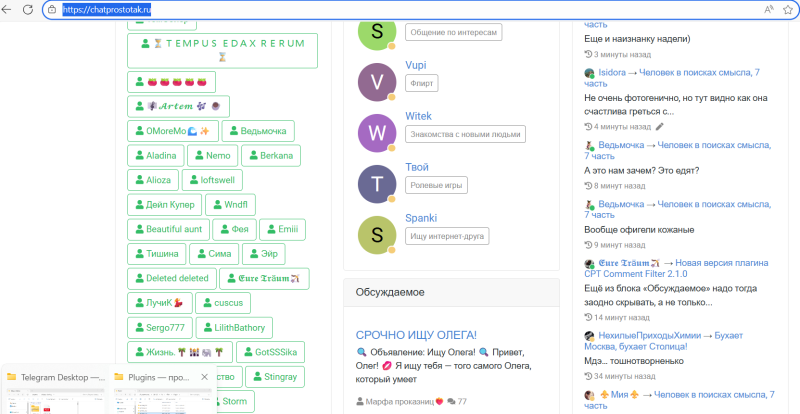800x414 pixels.
Task: Open Vupi's purple V avatar
Action: pos(377,81)
